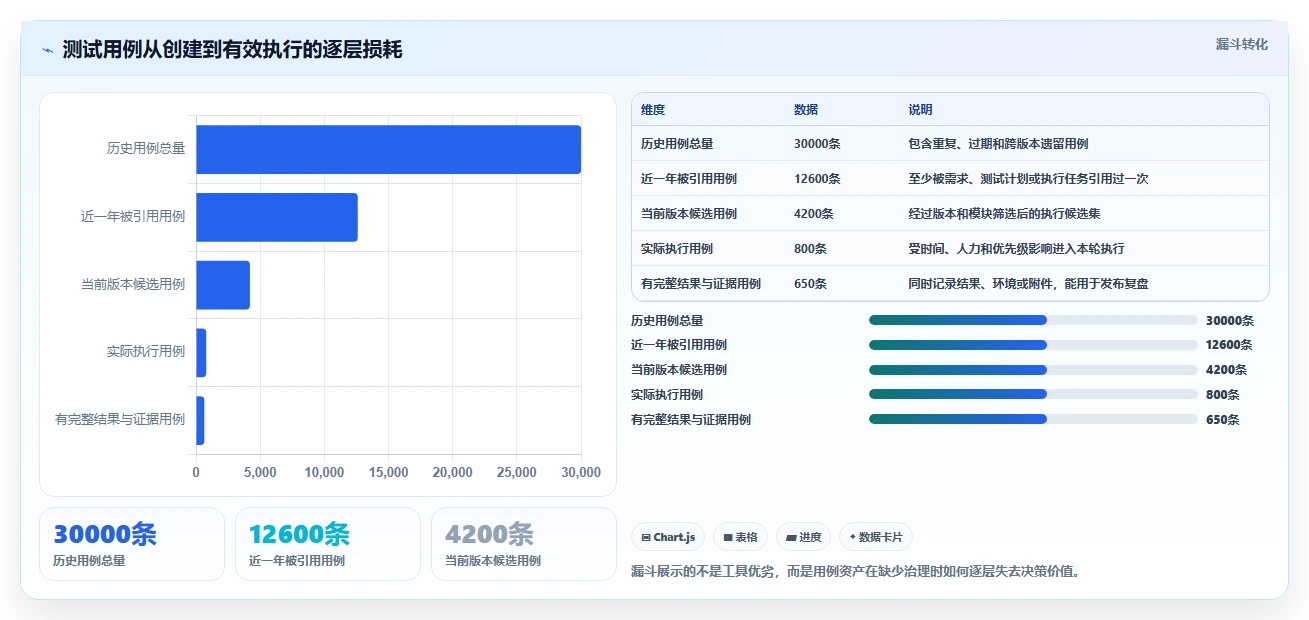Click the 12600条 value beside the progress bar

point(1230,345)
